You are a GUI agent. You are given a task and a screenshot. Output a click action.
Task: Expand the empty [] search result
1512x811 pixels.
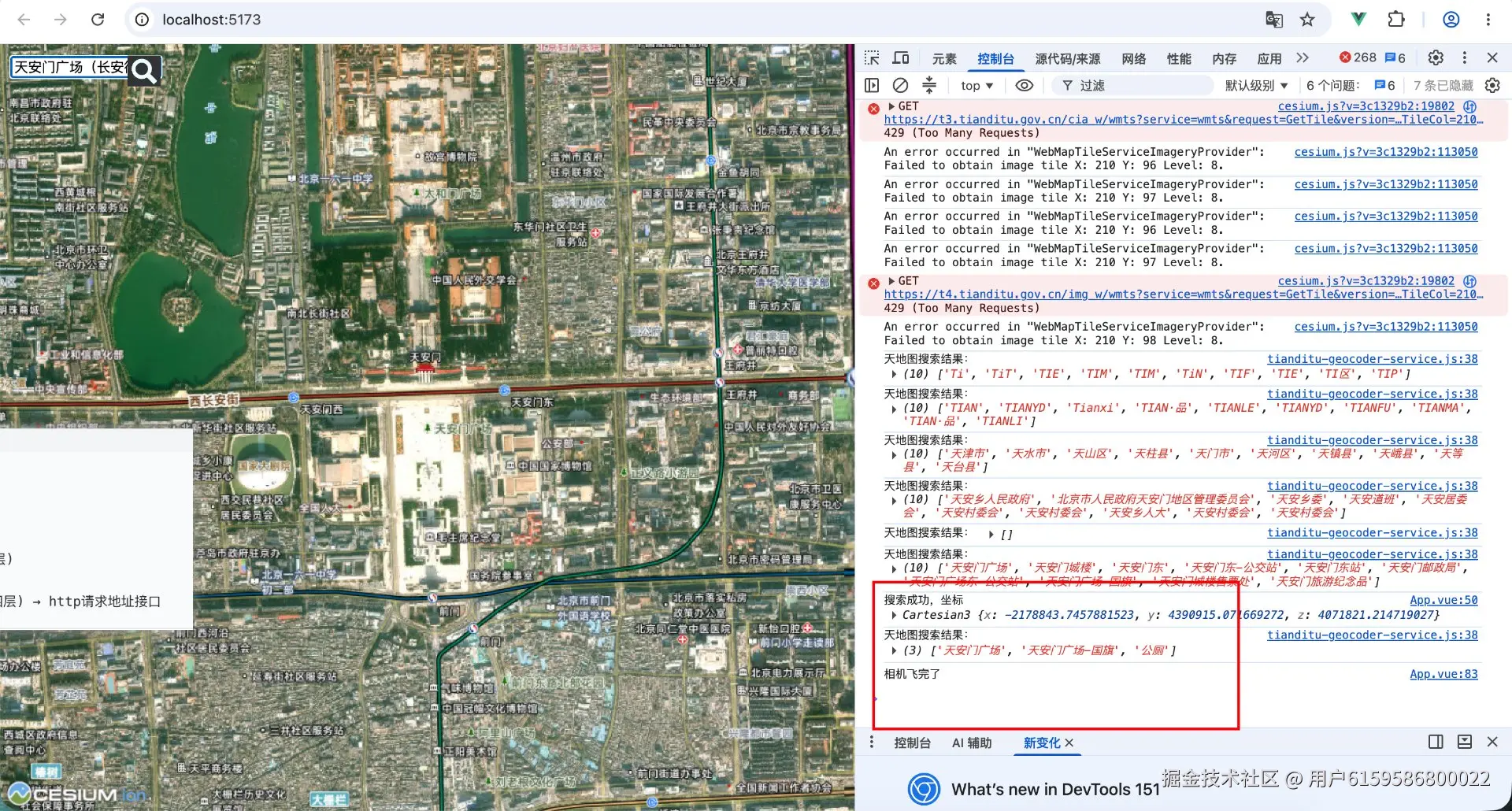[x=991, y=534]
